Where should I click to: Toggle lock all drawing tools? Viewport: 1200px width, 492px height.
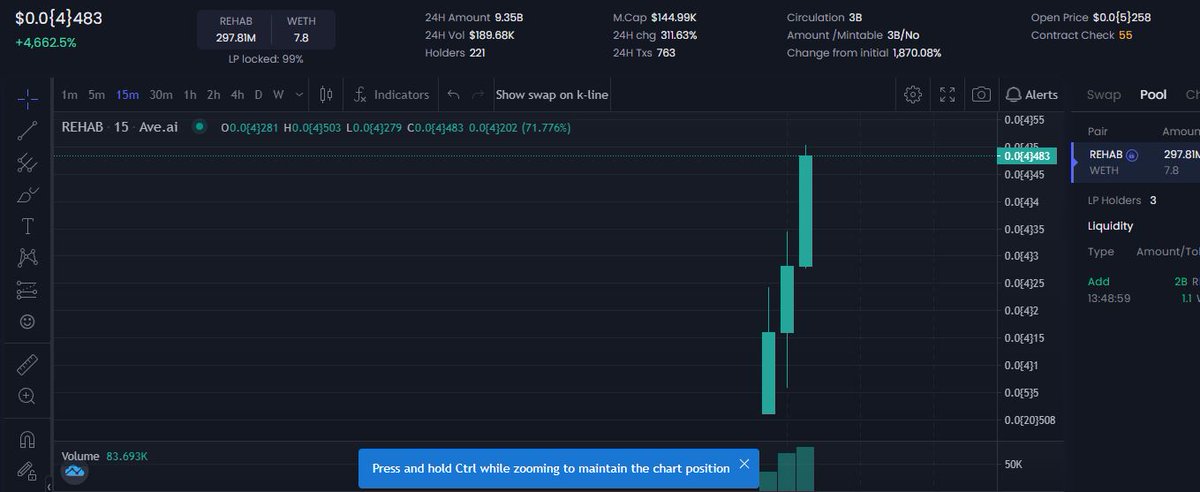27,470
